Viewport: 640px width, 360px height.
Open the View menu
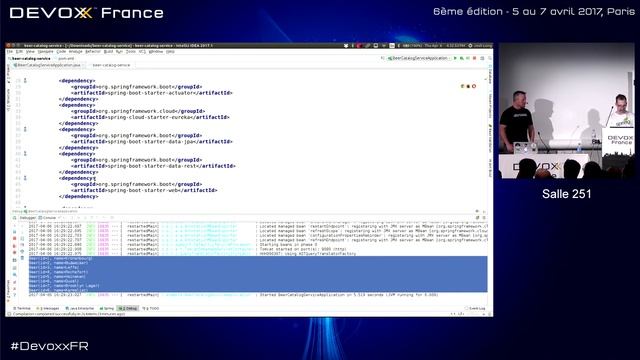(30, 52)
